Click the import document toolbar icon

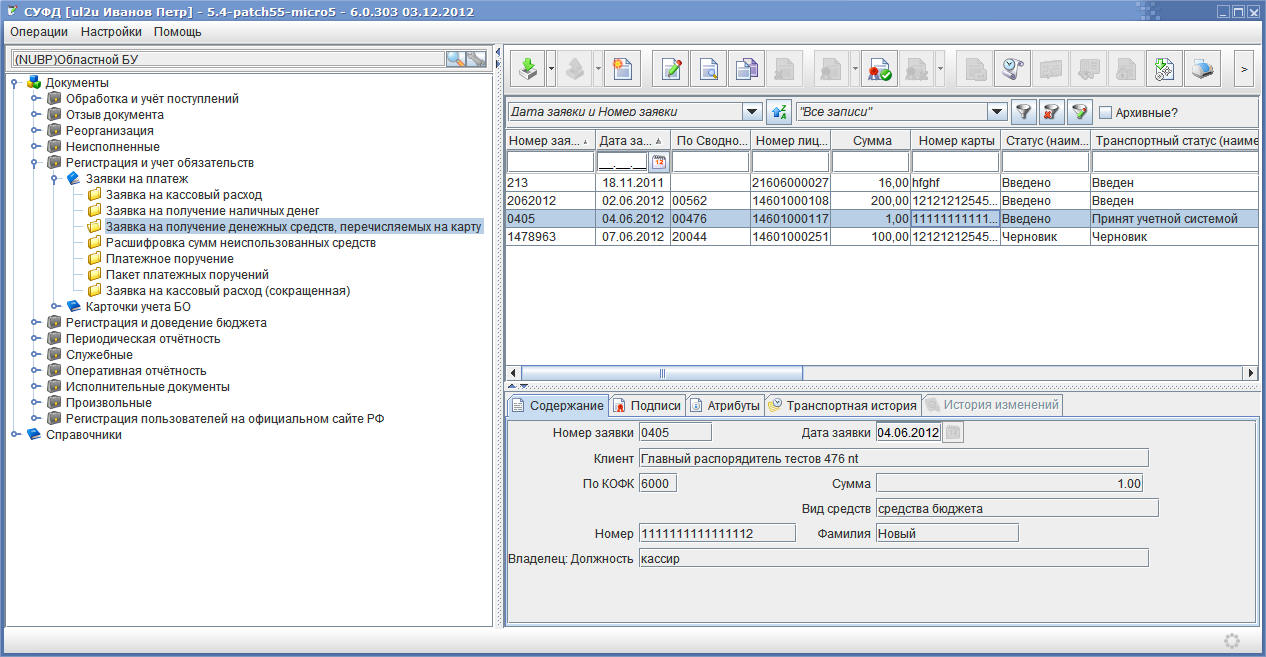[529, 69]
